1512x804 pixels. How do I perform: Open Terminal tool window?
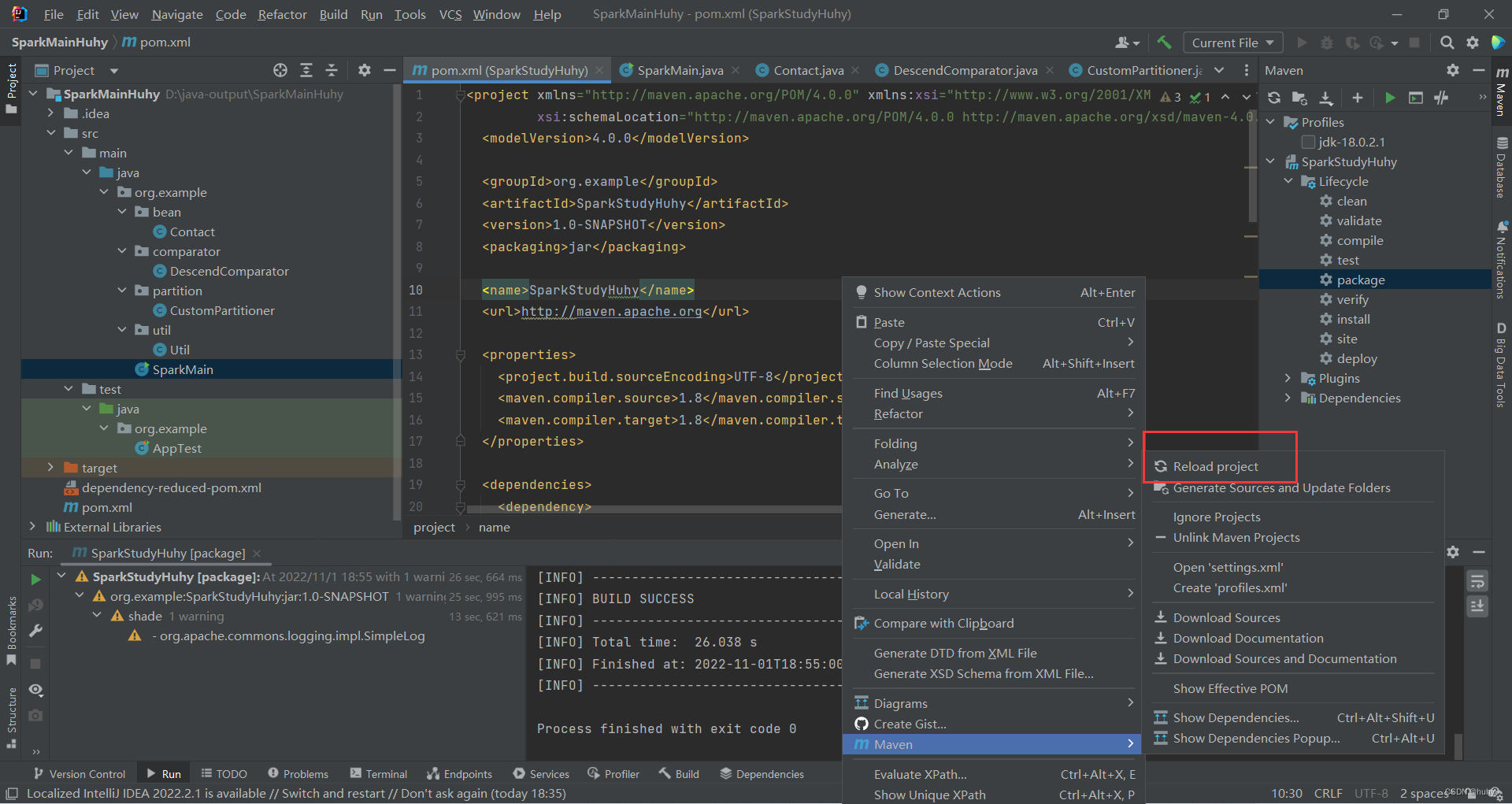coord(379,774)
